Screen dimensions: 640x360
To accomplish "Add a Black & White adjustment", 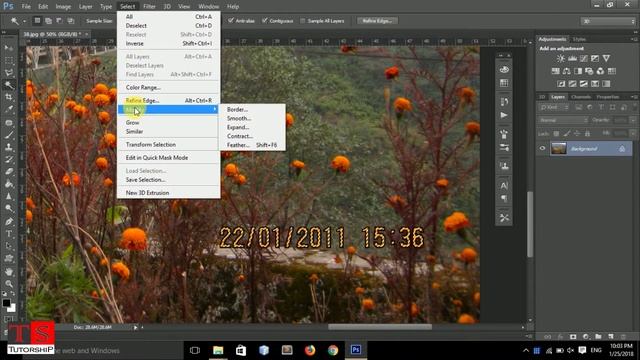I will point(578,71).
